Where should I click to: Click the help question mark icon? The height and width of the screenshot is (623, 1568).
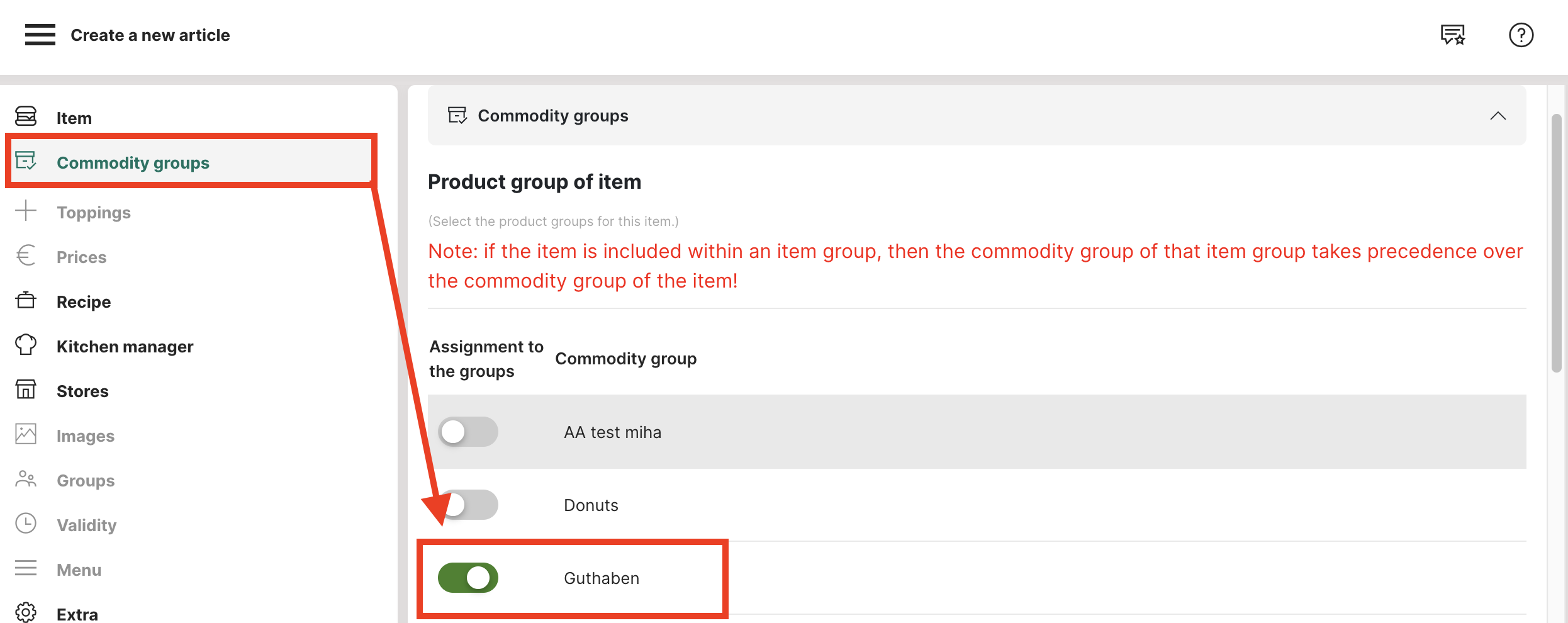coord(1521,35)
